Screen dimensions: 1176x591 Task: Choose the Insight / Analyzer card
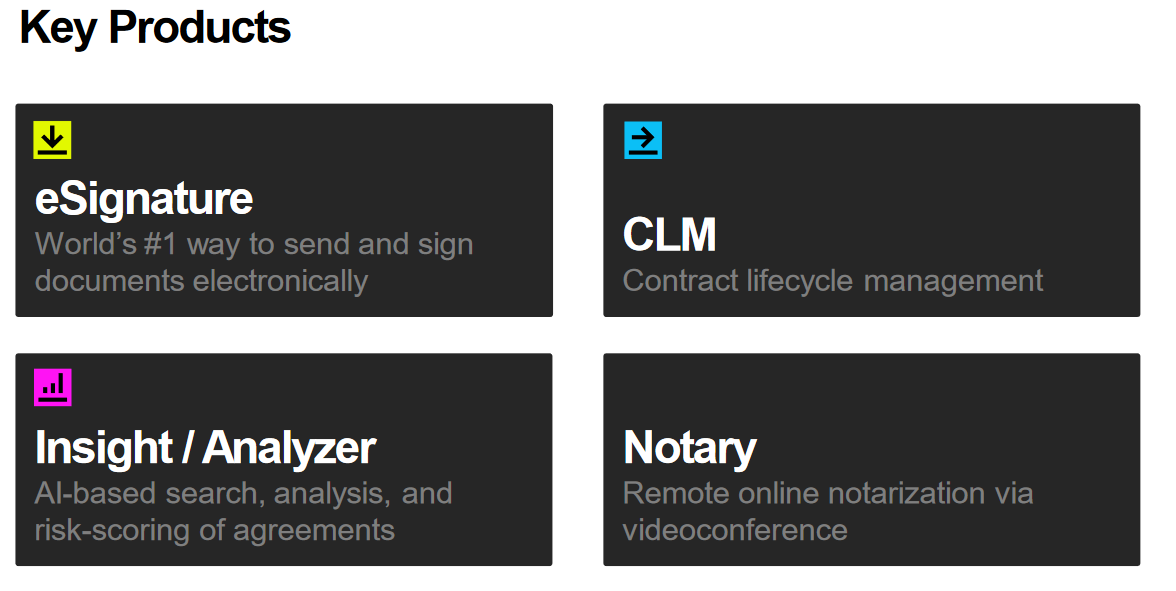284,459
